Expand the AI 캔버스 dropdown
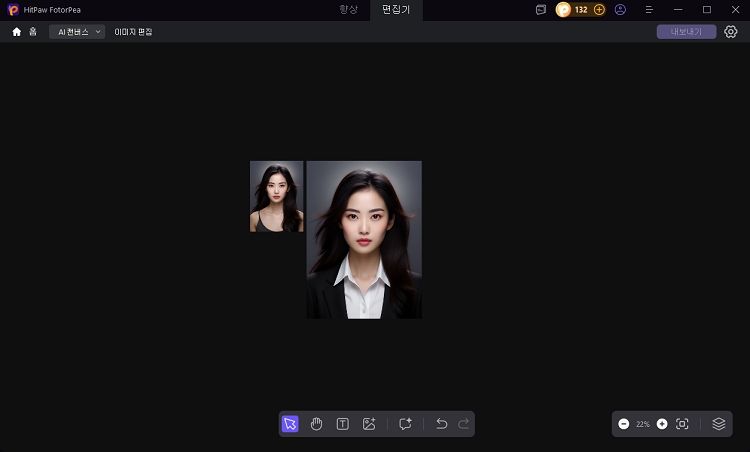 click(77, 32)
